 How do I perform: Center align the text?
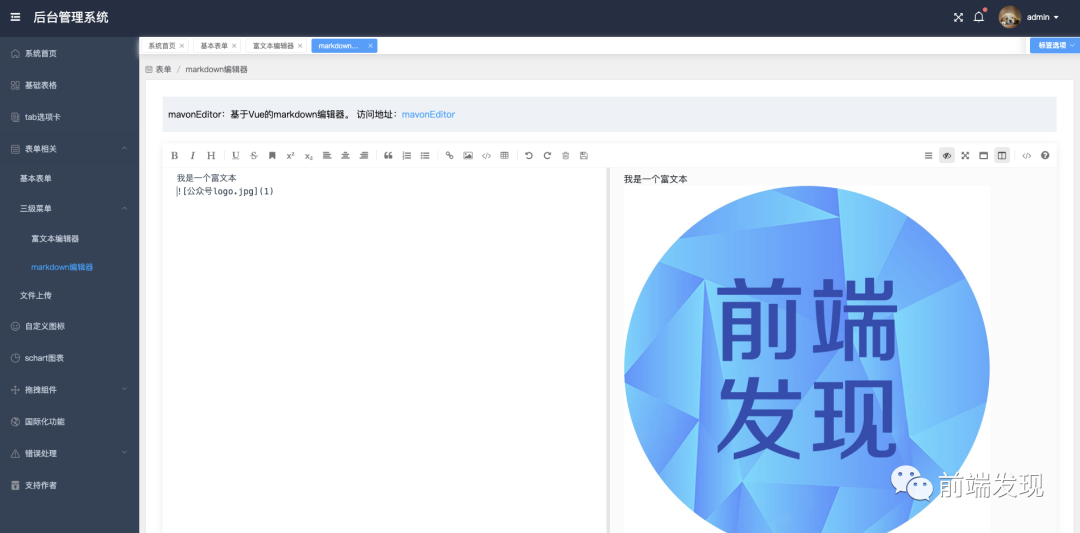coord(346,156)
